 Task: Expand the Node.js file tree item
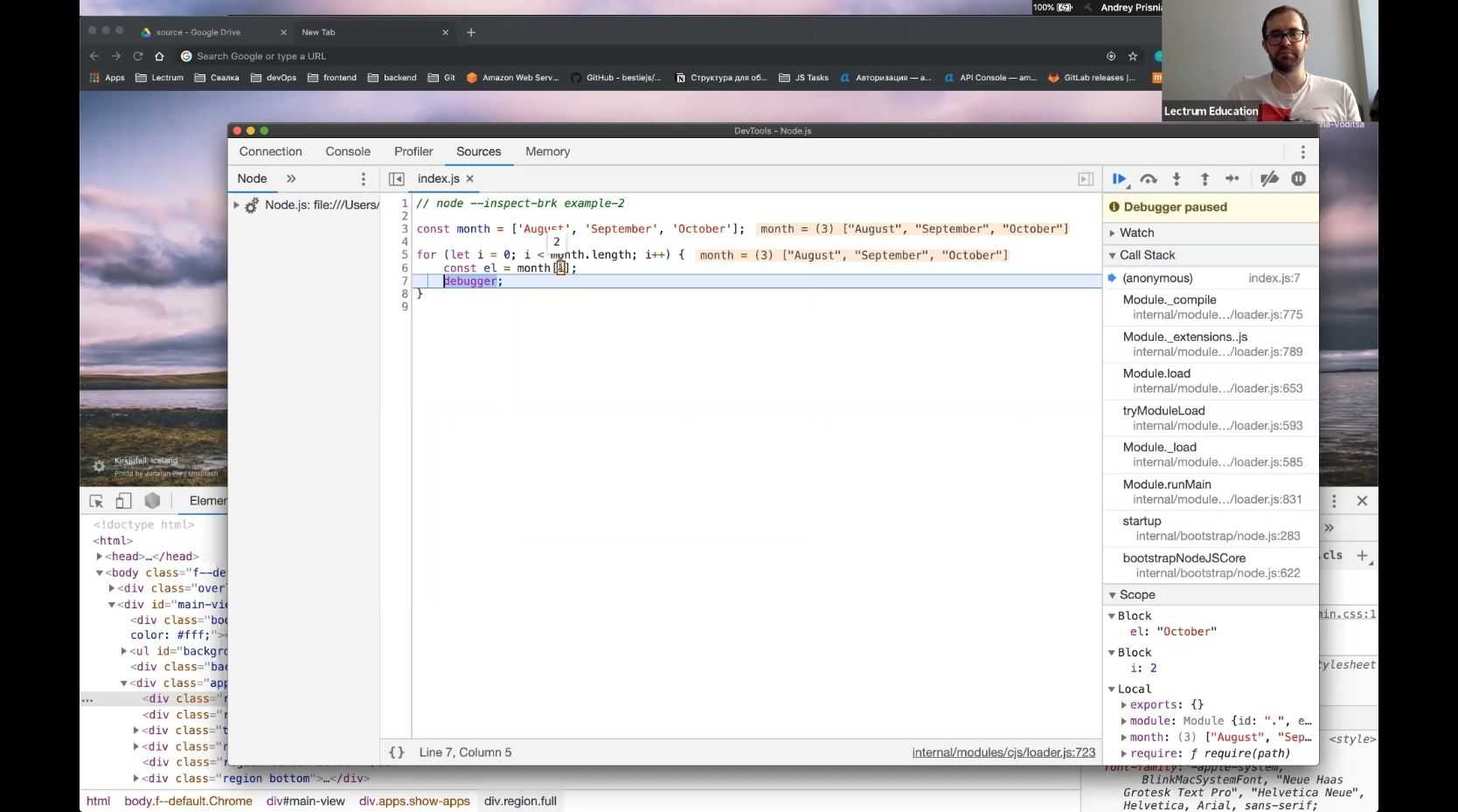pos(236,205)
